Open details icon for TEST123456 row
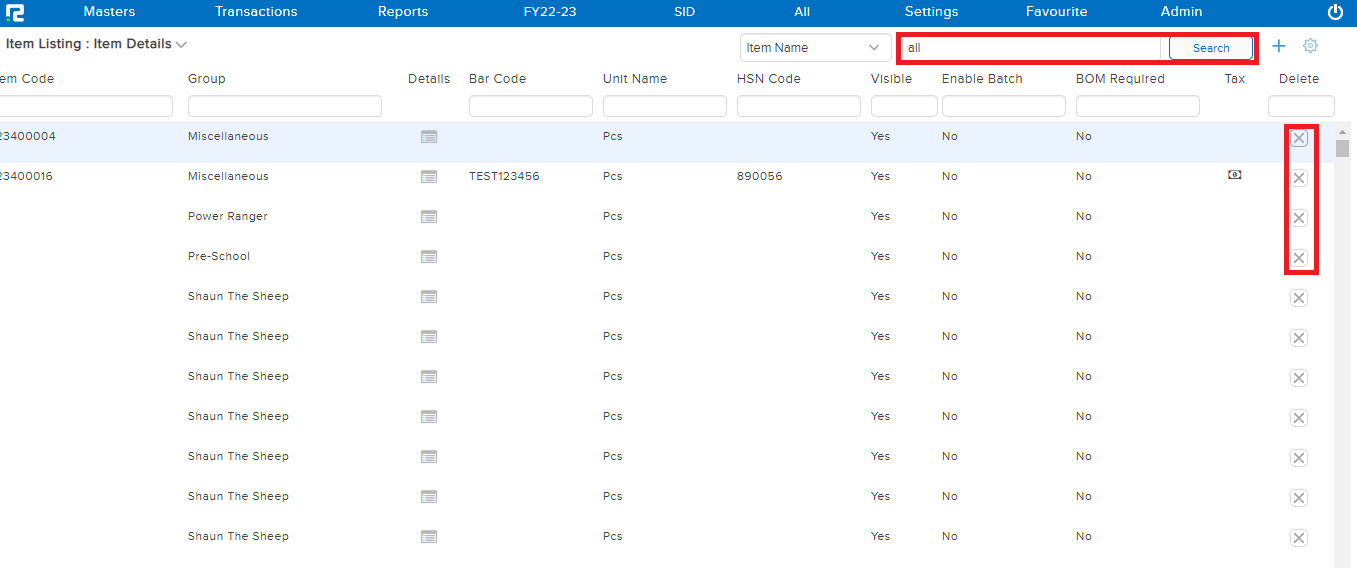This screenshot has height=568, width=1357. click(x=429, y=177)
